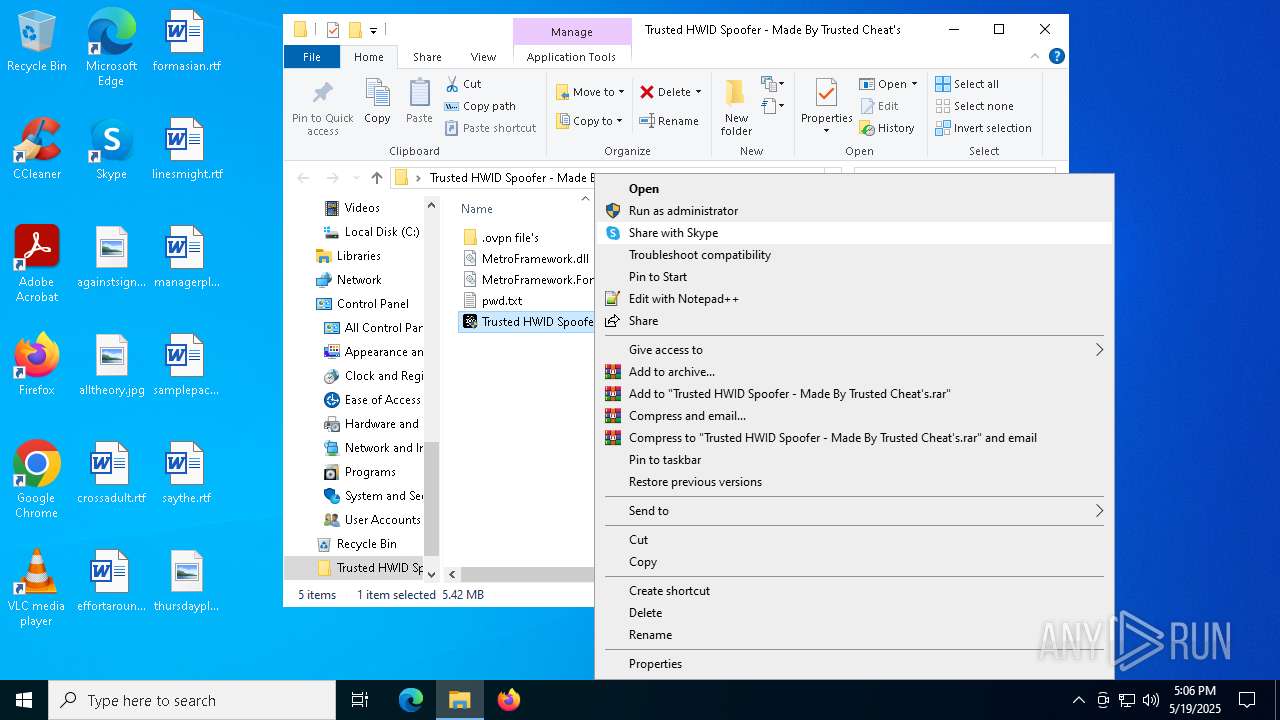This screenshot has width=1280, height=720.
Task: Click Pin to Quick access ribbon icon
Action: pyautogui.click(x=322, y=108)
